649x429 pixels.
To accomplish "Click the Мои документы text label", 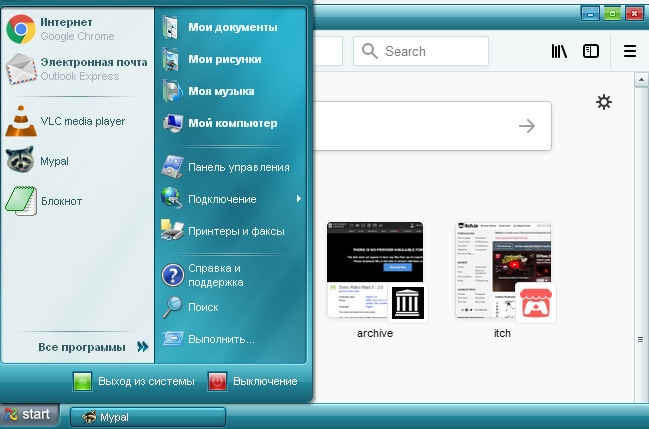I will [233, 27].
